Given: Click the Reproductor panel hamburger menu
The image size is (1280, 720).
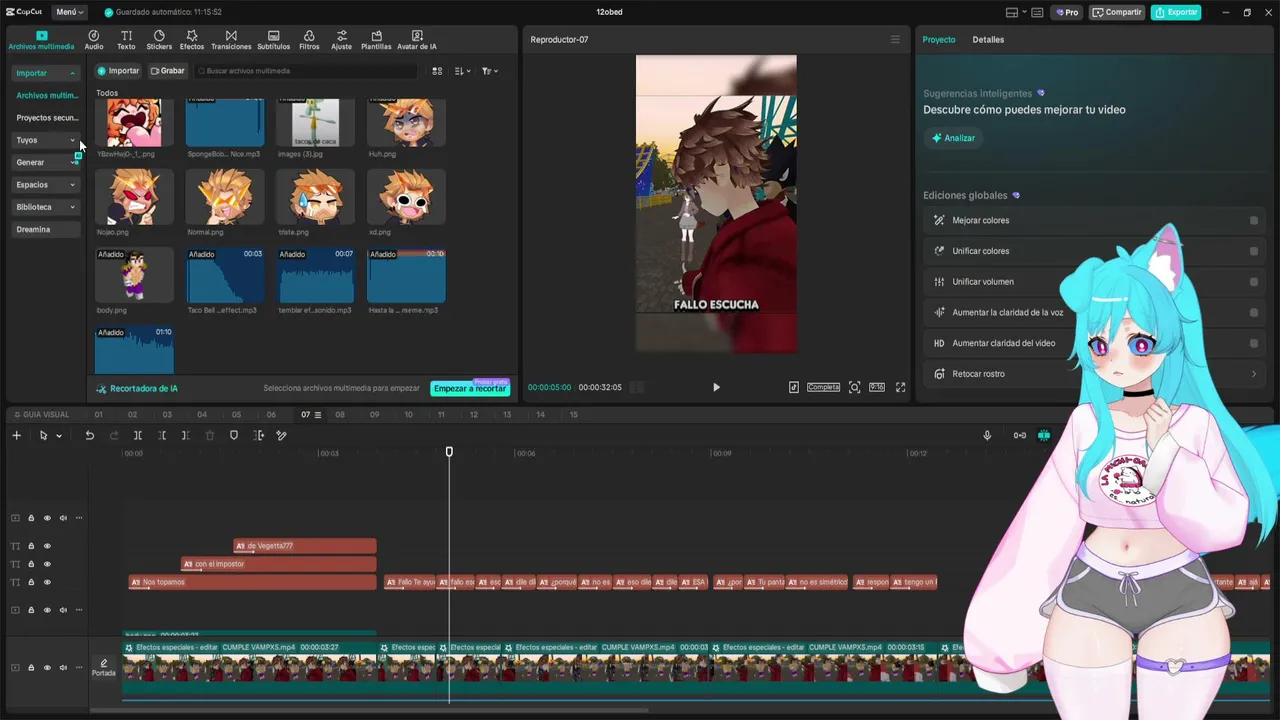Looking at the screenshot, I should click(895, 40).
